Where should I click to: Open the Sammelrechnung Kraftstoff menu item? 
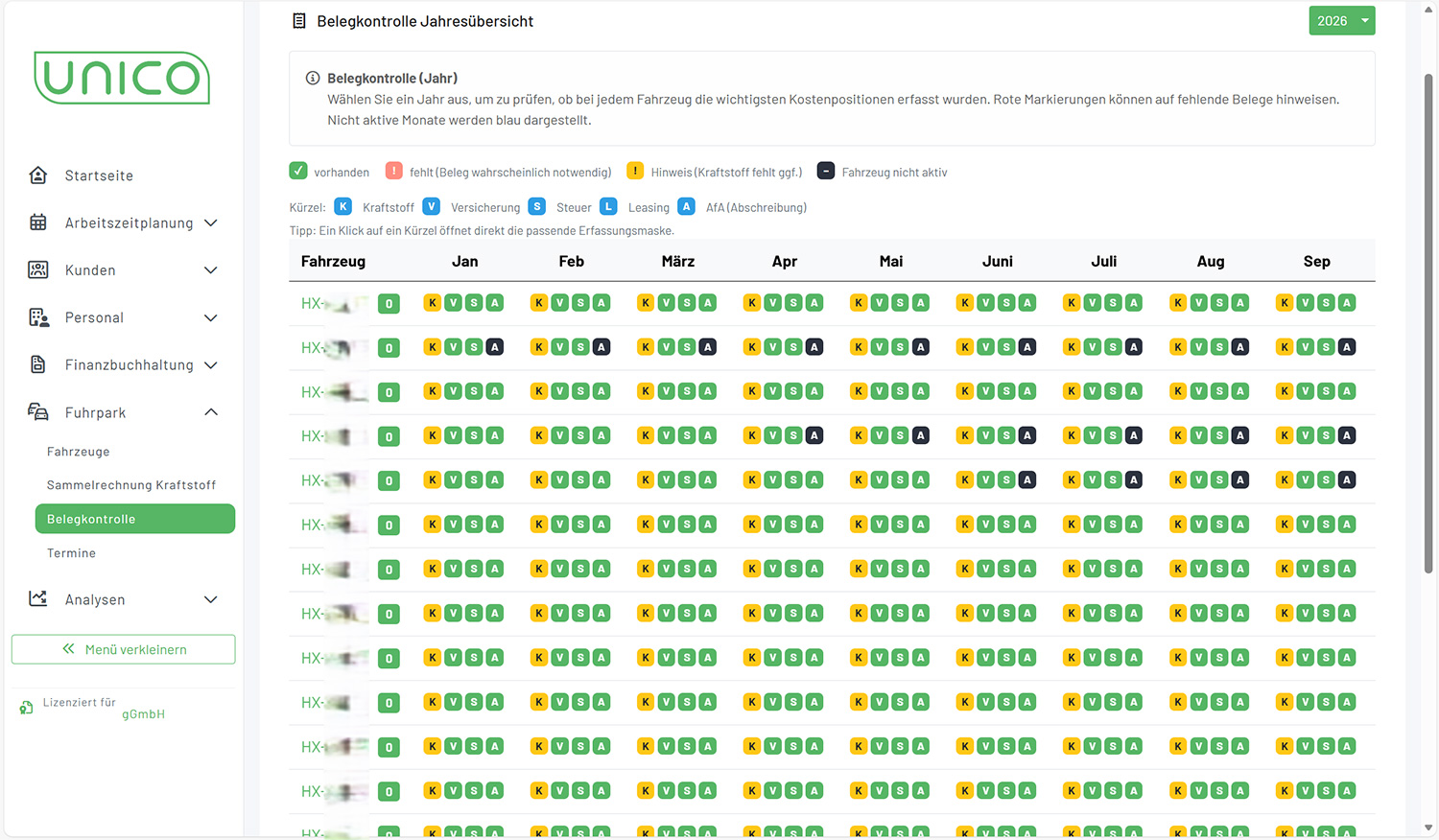click(x=131, y=485)
